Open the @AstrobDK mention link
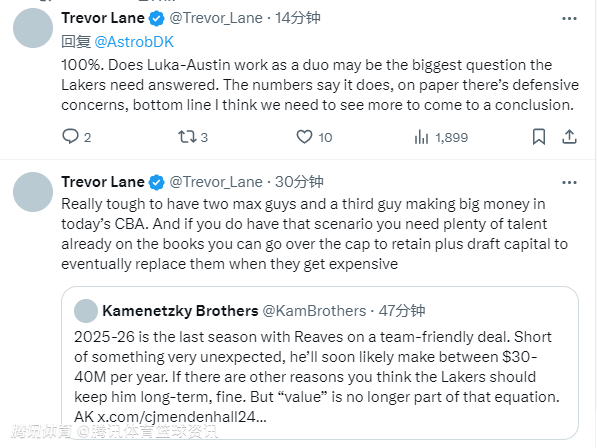 coord(134,42)
